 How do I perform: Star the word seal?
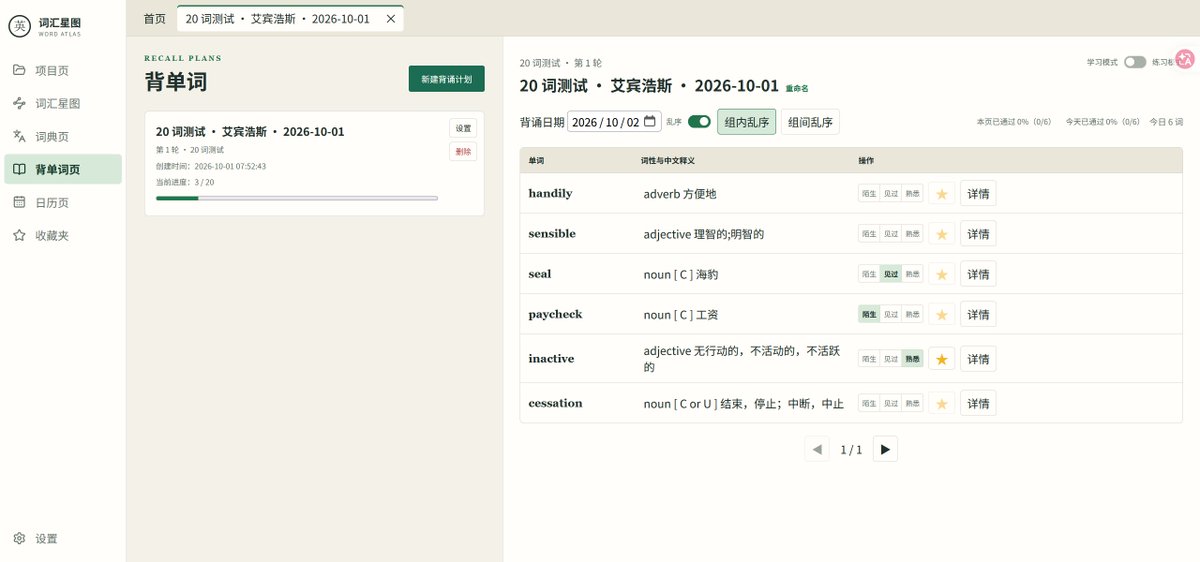coord(941,274)
